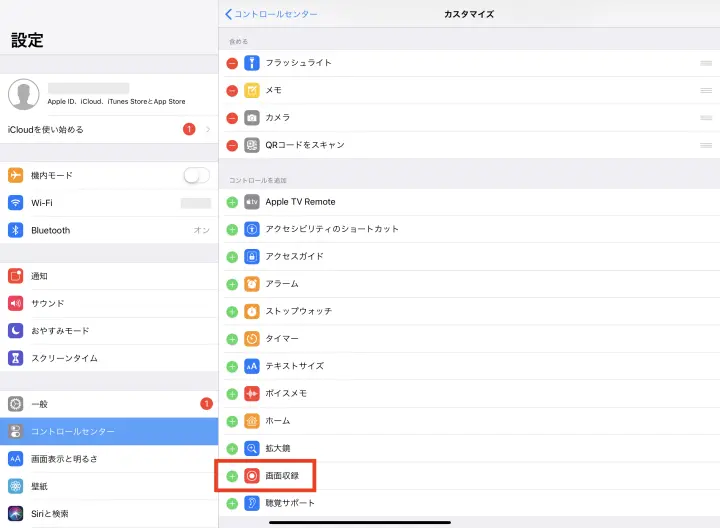Remove Flashlight with its red minus button
Viewport: 720px width, 528px height.
[x=232, y=63]
